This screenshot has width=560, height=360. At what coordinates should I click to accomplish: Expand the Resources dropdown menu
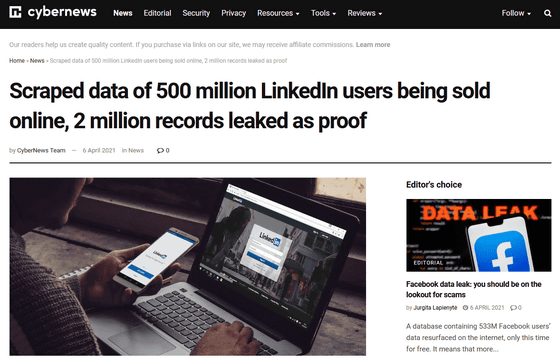coord(278,13)
